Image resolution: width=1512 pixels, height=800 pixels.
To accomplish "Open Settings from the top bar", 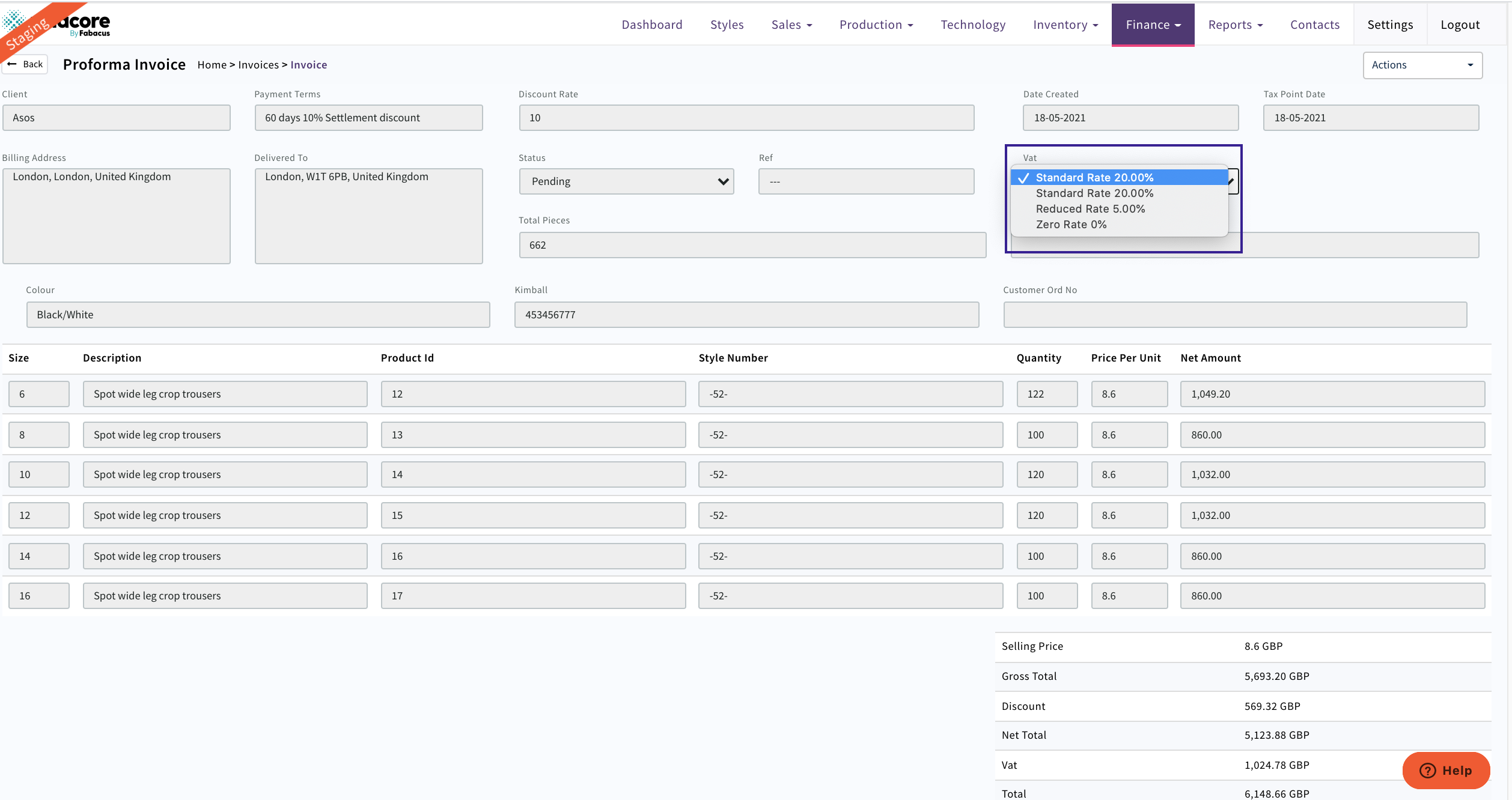I will click(1390, 25).
